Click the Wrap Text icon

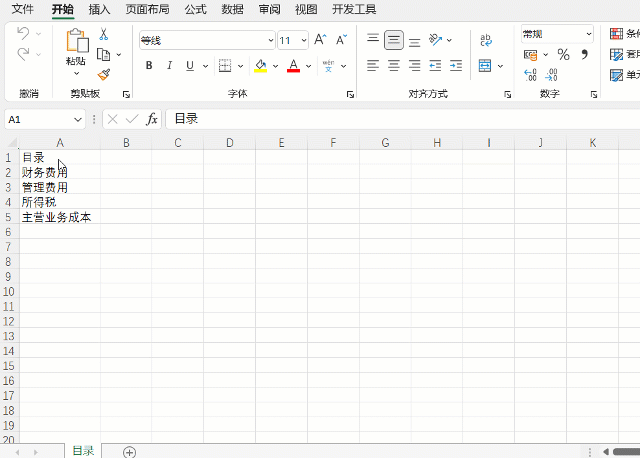(485, 40)
